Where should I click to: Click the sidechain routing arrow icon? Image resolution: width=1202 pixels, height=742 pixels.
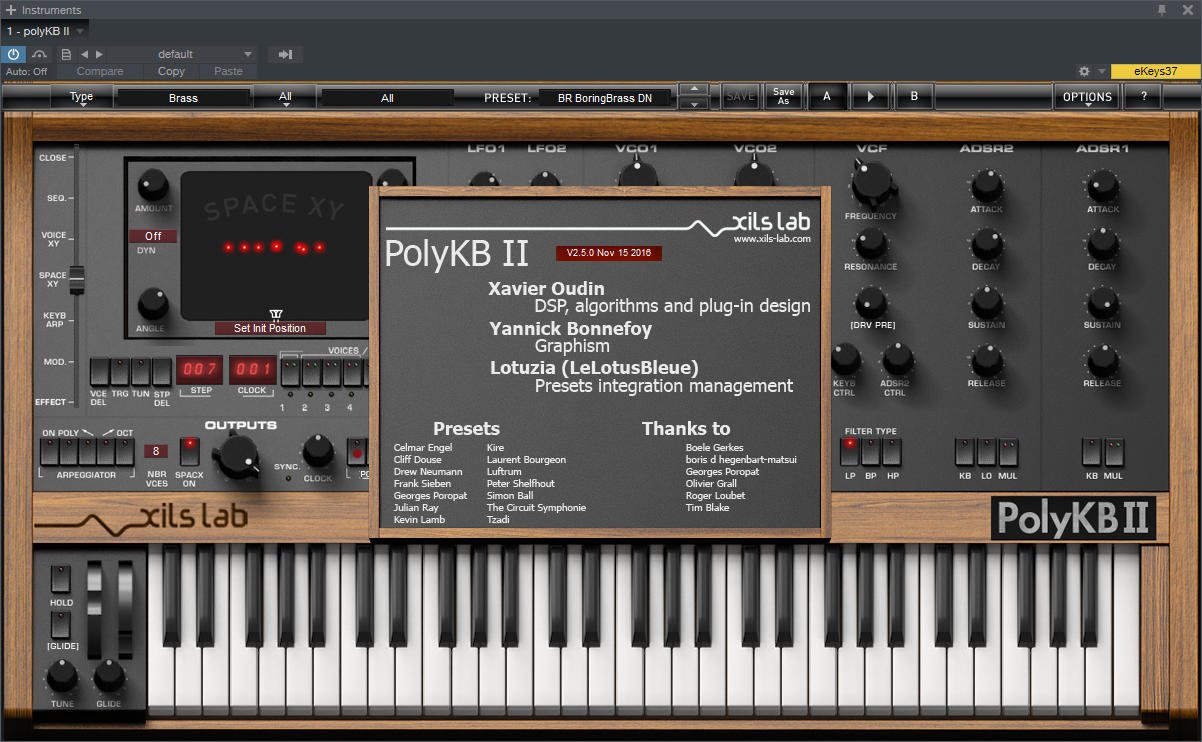[285, 54]
